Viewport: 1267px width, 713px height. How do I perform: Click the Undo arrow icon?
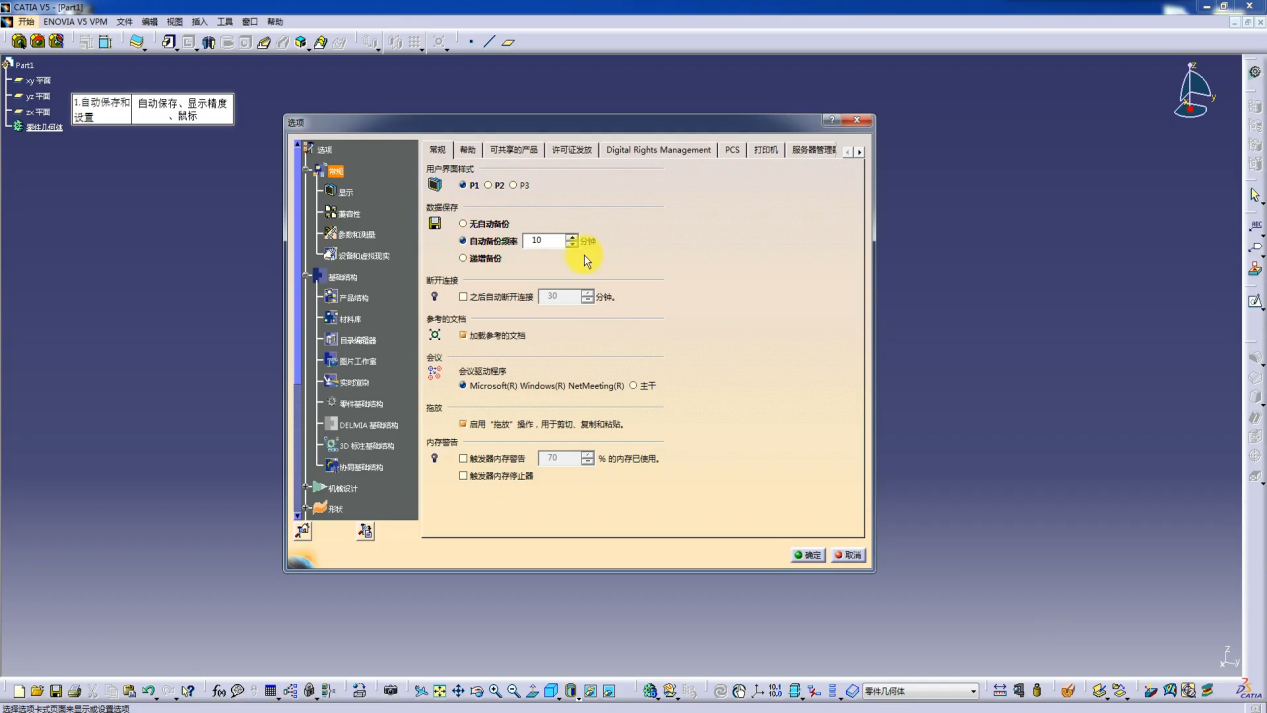(x=148, y=691)
